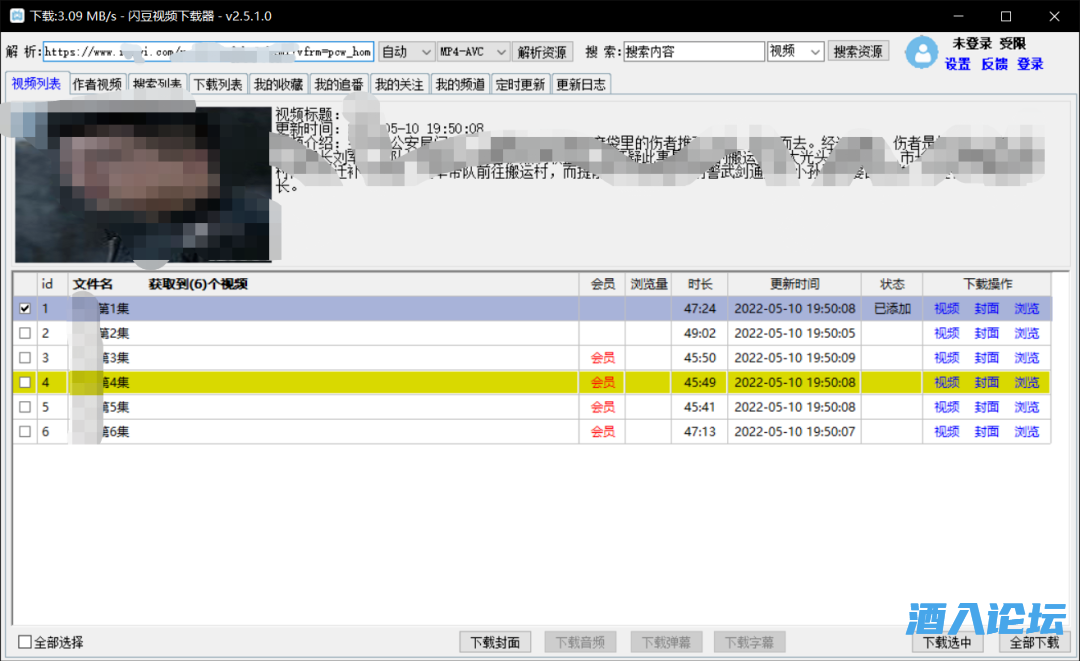Toggle checkbox for episode 1 row
The width and height of the screenshot is (1080, 661).
25,309
